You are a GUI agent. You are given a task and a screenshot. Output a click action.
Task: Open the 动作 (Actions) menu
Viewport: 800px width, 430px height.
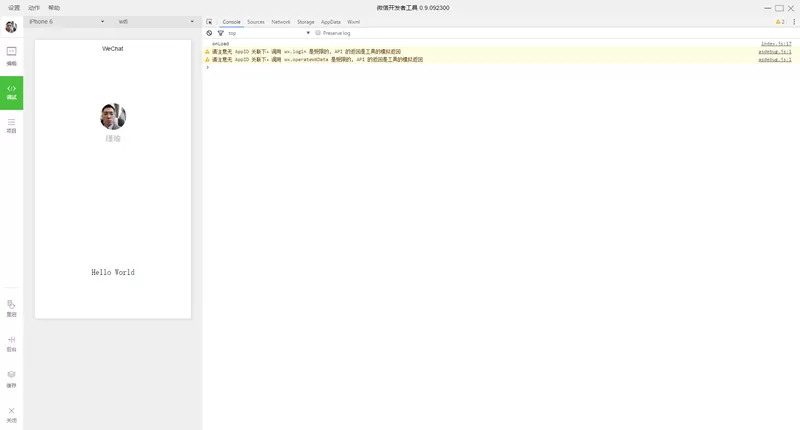coord(34,8)
